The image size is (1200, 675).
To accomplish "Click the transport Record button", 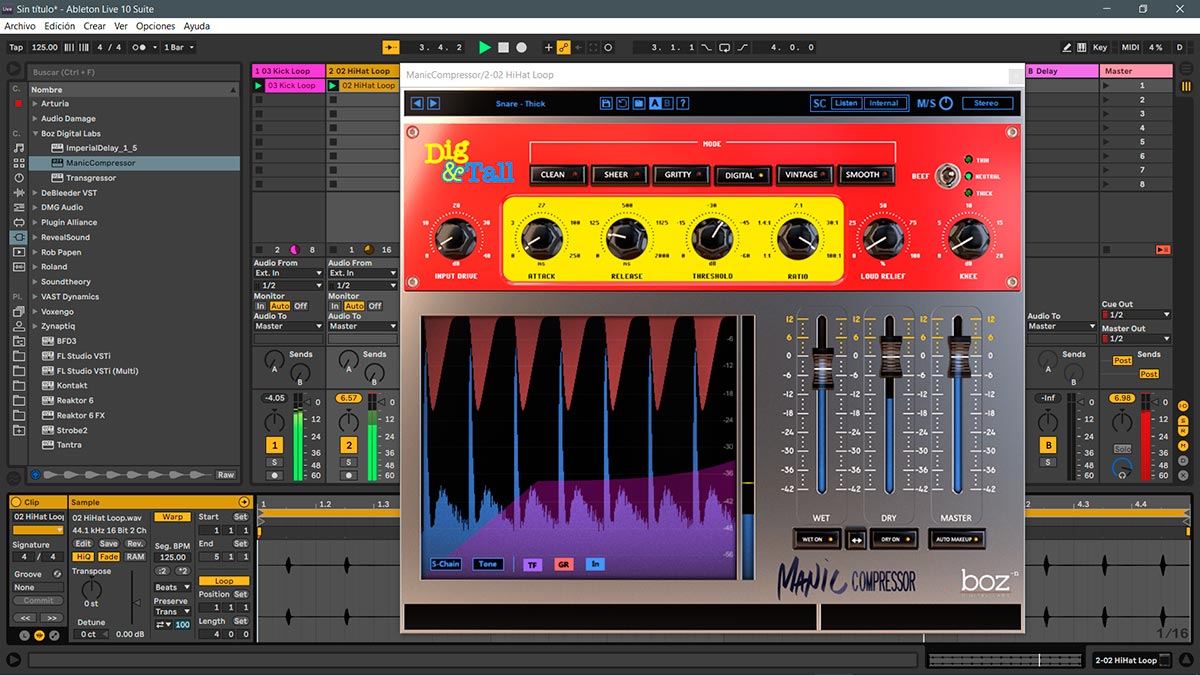I will tap(521, 47).
